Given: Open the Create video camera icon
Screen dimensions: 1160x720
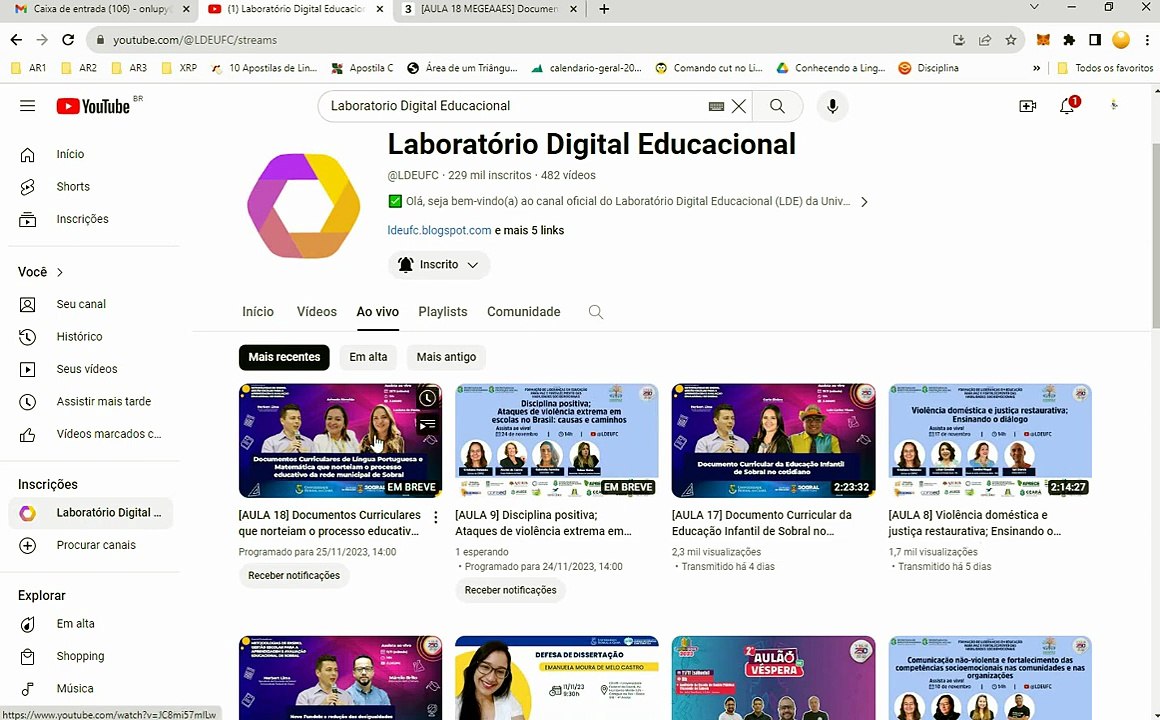Looking at the screenshot, I should (x=1028, y=106).
